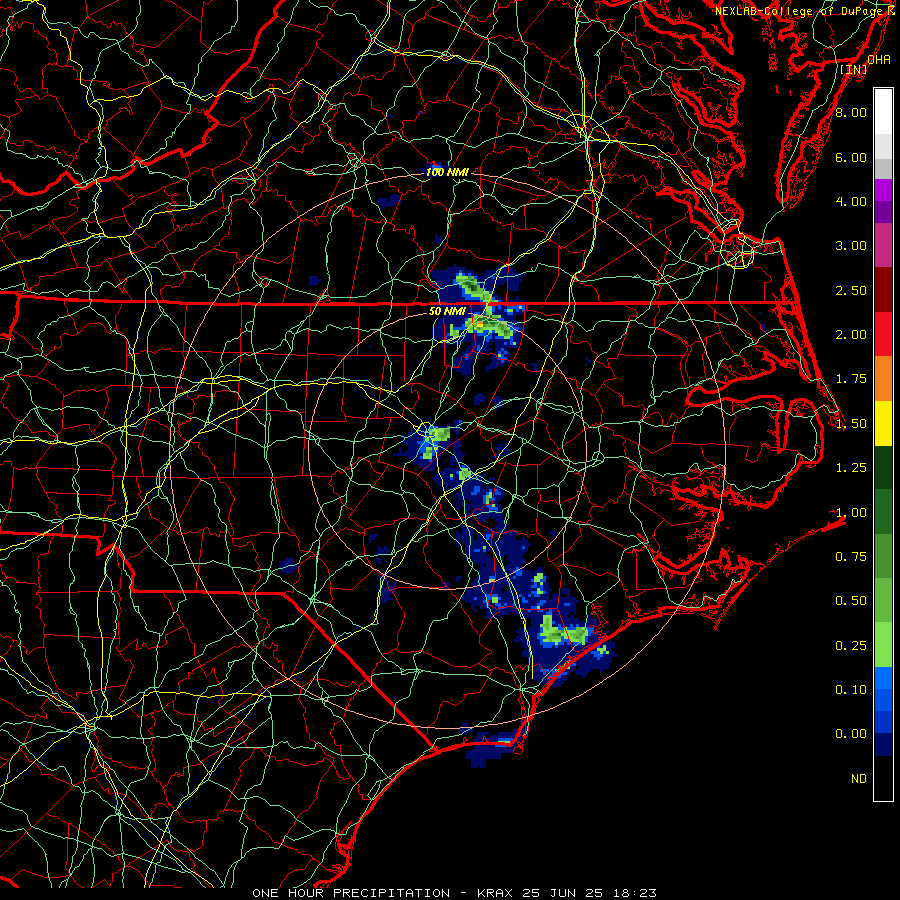Select the black ND legend segment
Image resolution: width=900 pixels, height=900 pixels.
point(883,778)
